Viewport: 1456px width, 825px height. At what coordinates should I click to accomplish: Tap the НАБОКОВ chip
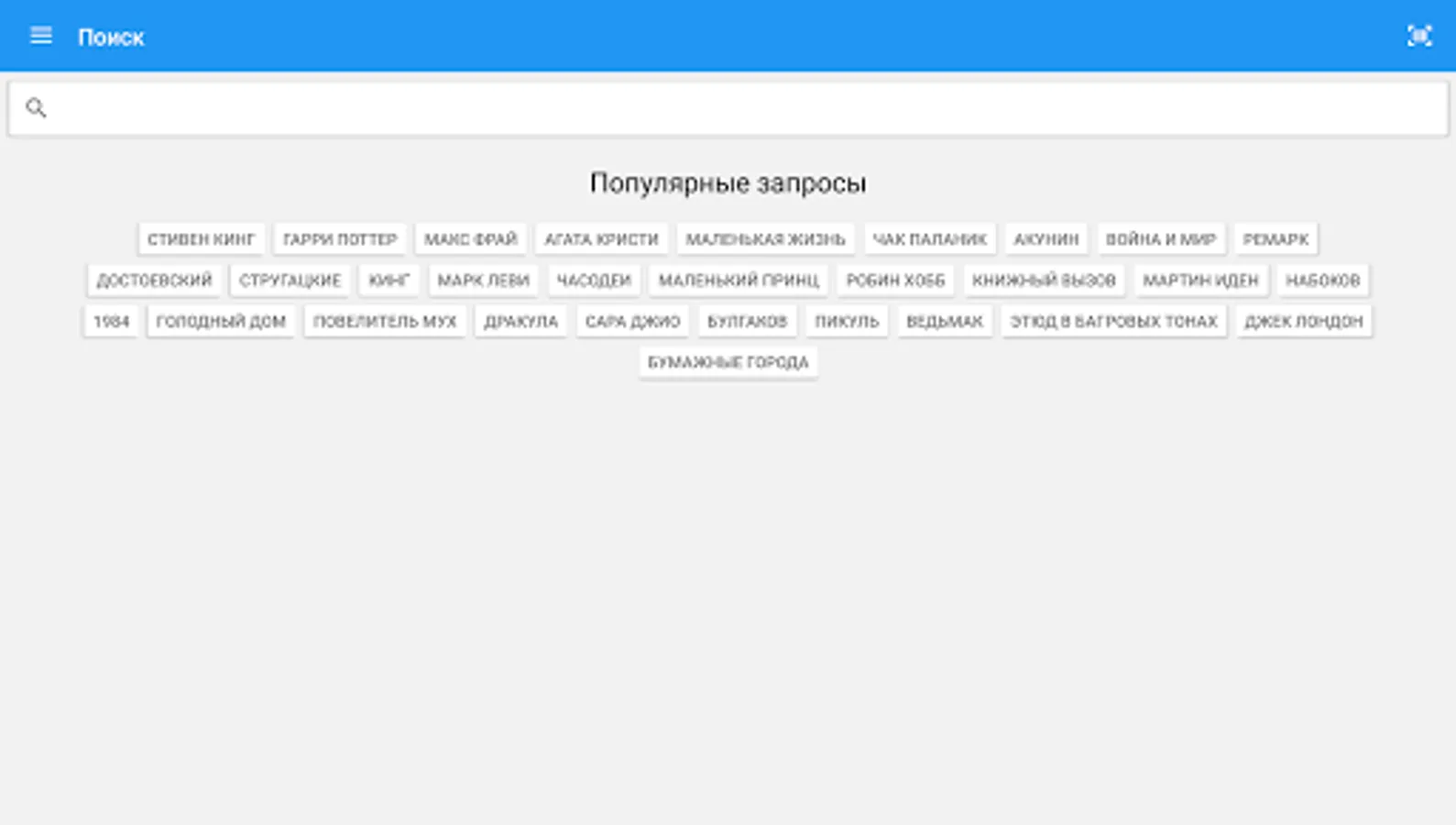(1323, 280)
